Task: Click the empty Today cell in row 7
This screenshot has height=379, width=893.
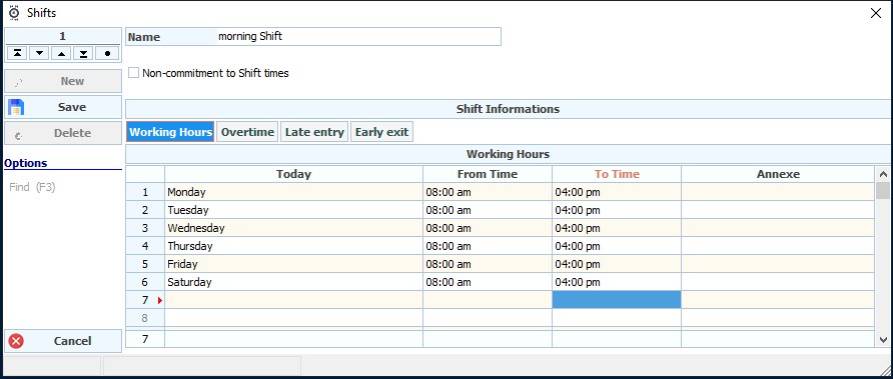Action: (x=293, y=300)
